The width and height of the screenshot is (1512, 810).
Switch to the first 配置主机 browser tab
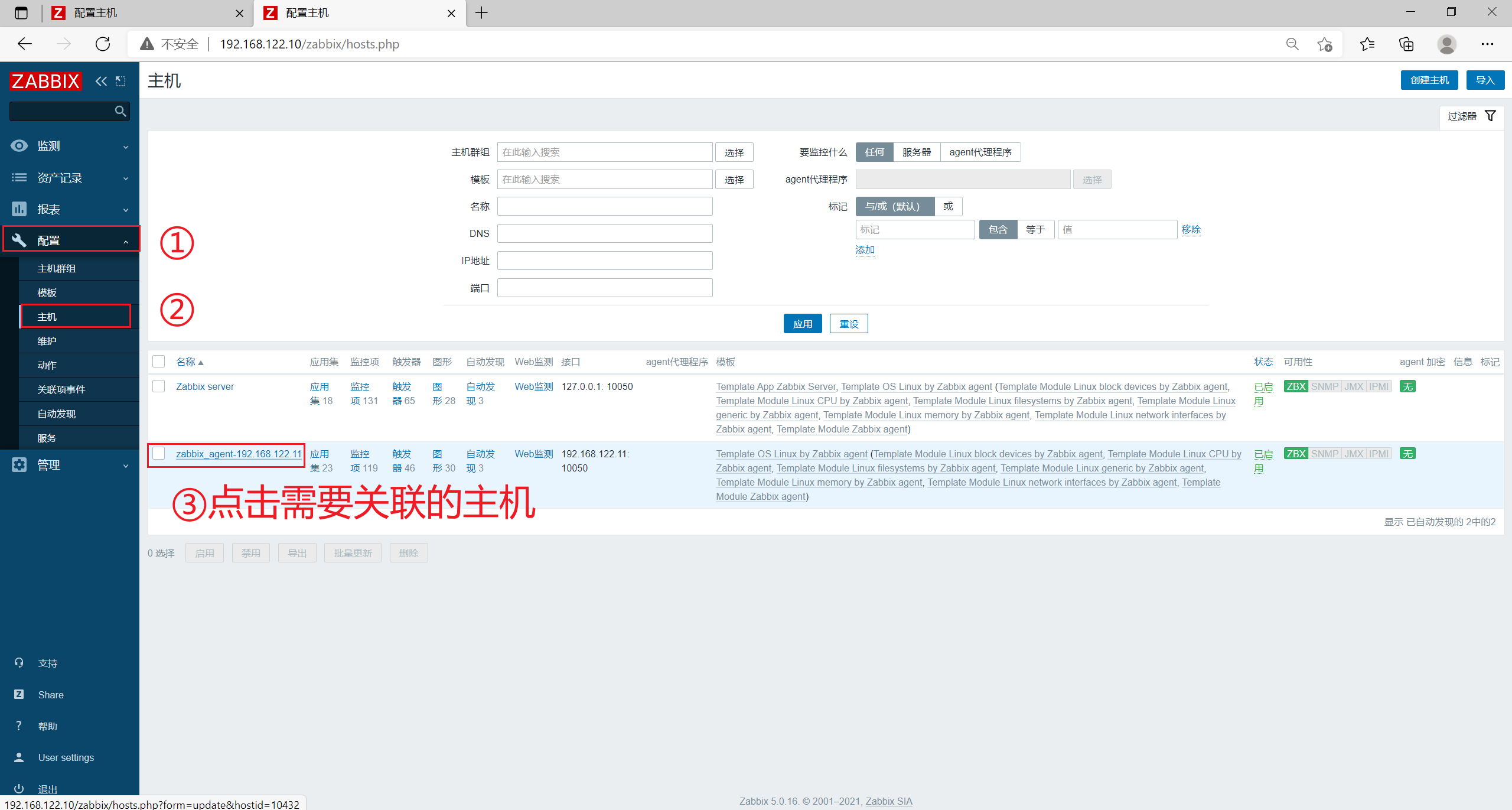click(148, 13)
